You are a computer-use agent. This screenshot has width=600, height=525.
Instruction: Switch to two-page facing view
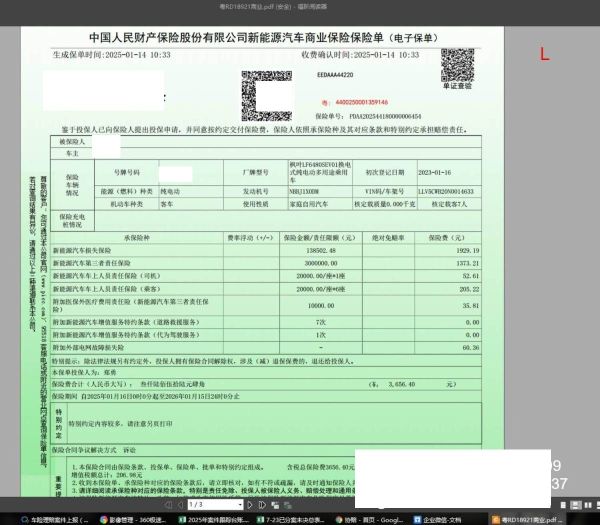588,505
